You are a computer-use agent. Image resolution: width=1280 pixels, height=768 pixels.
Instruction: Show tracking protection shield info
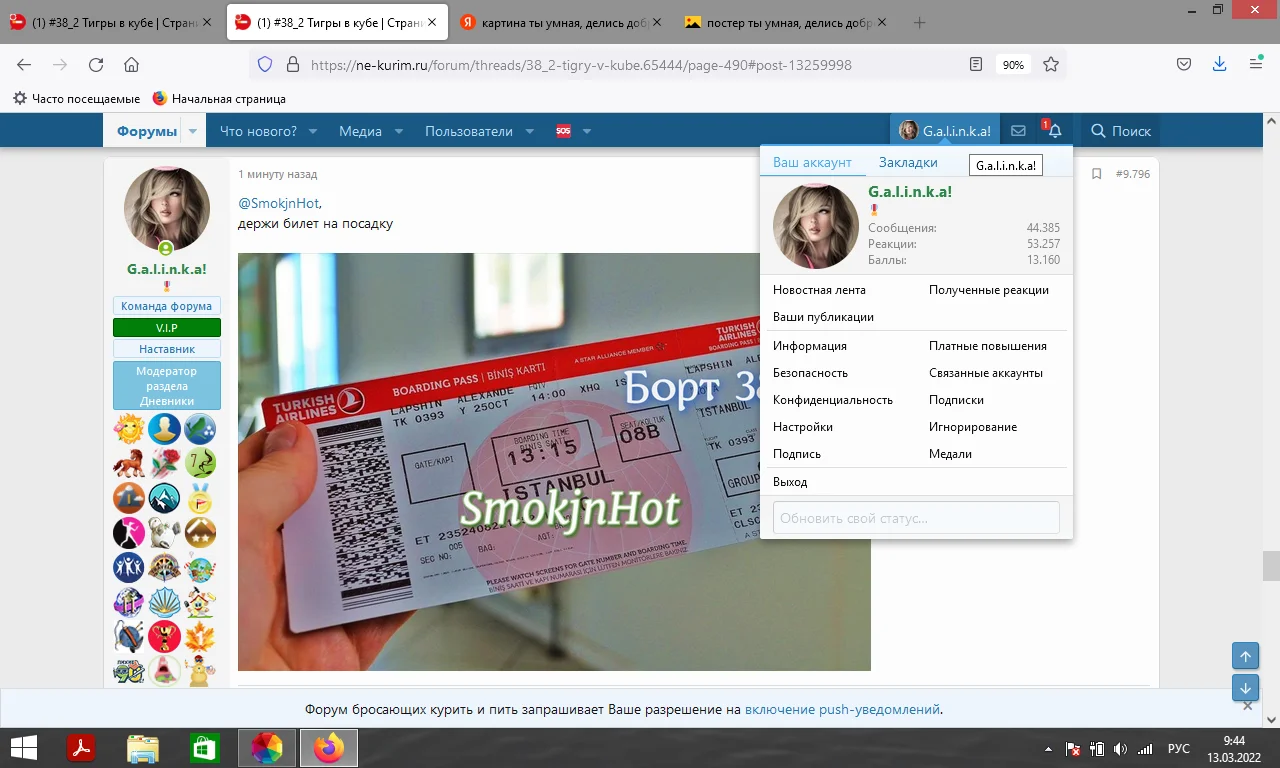coord(265,64)
